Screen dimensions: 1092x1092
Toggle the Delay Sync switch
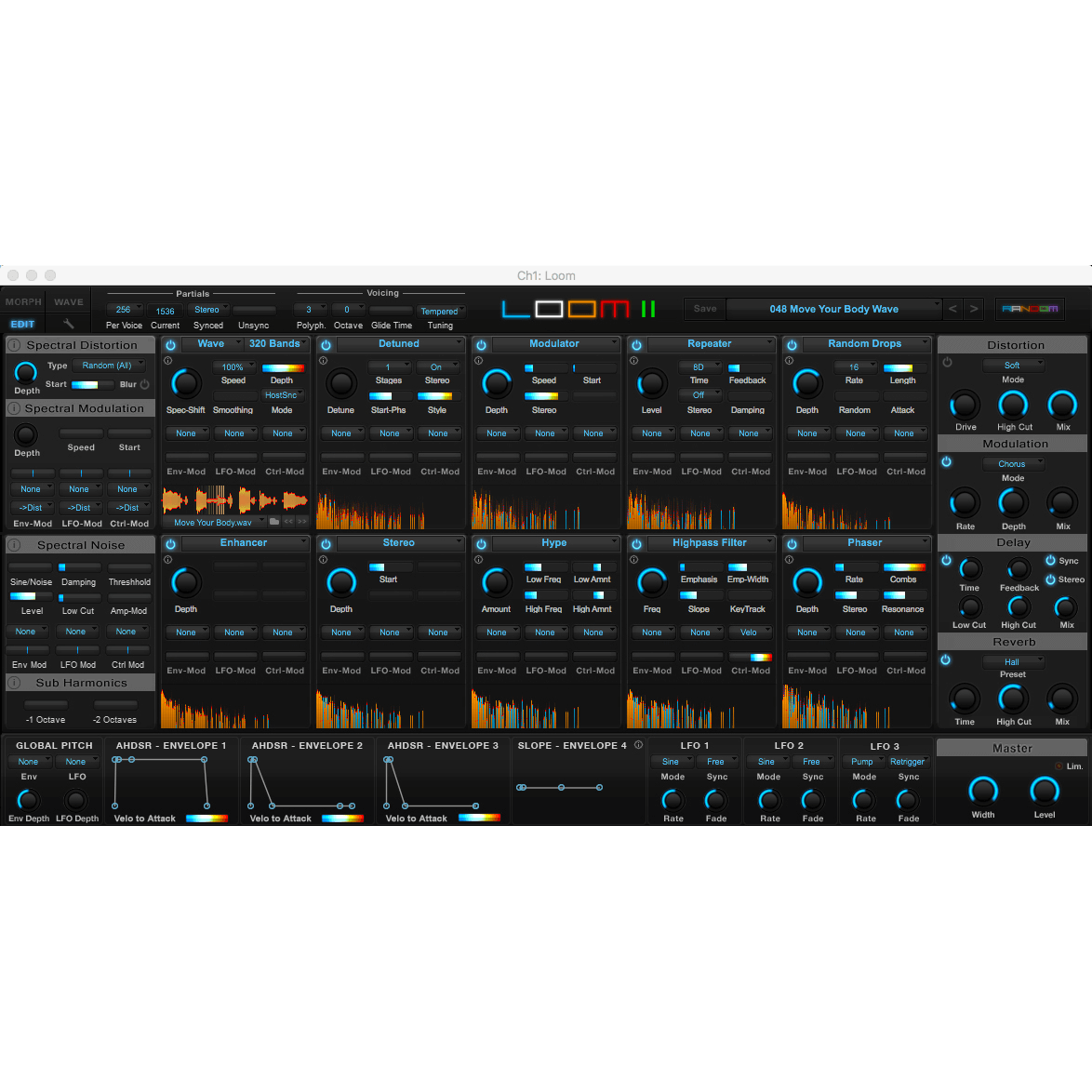click(x=1050, y=561)
